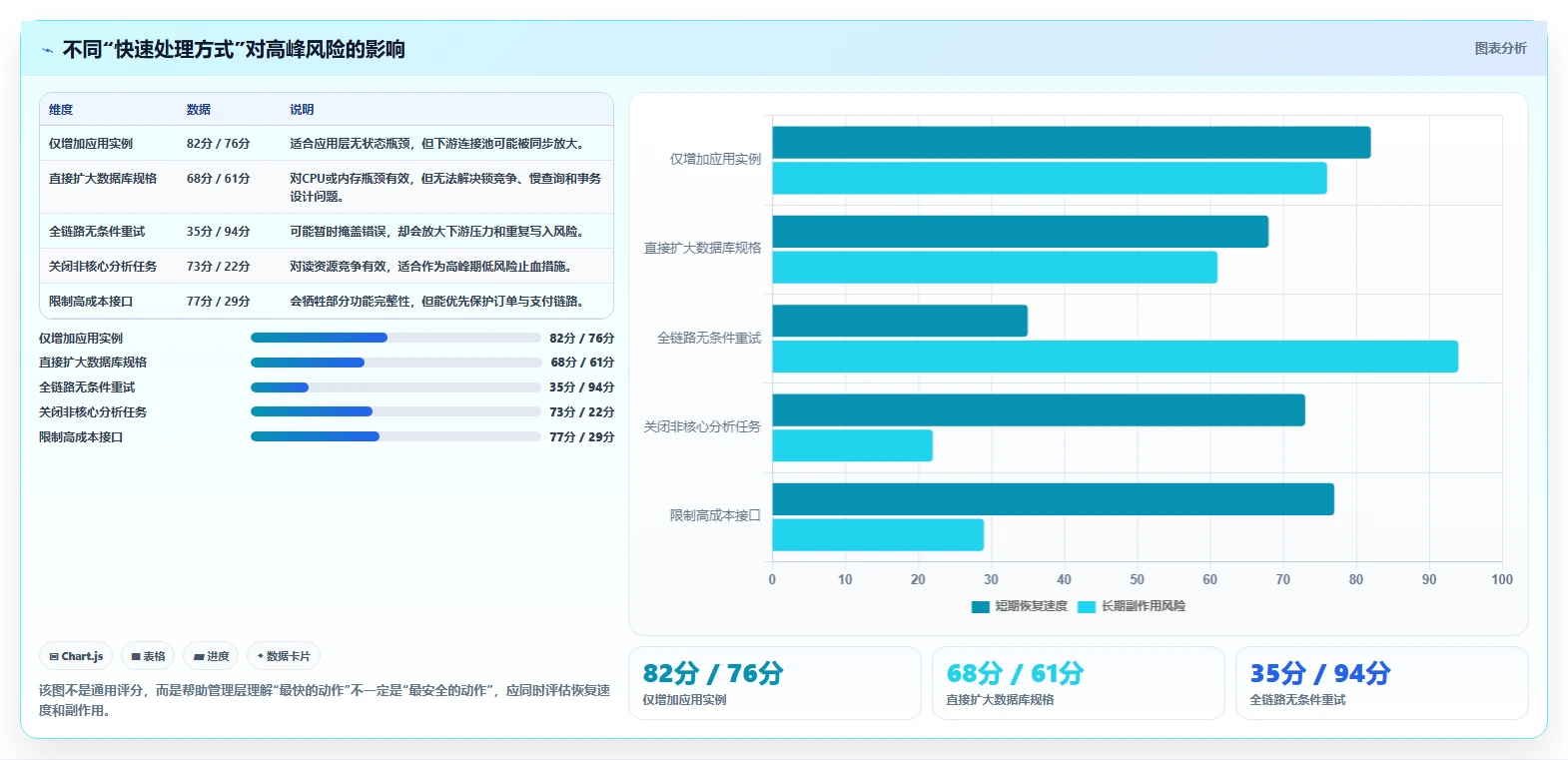Screen dimensions: 1568x760
Task: Click progress label 关闭非核心分析任务
Action: click(93, 412)
